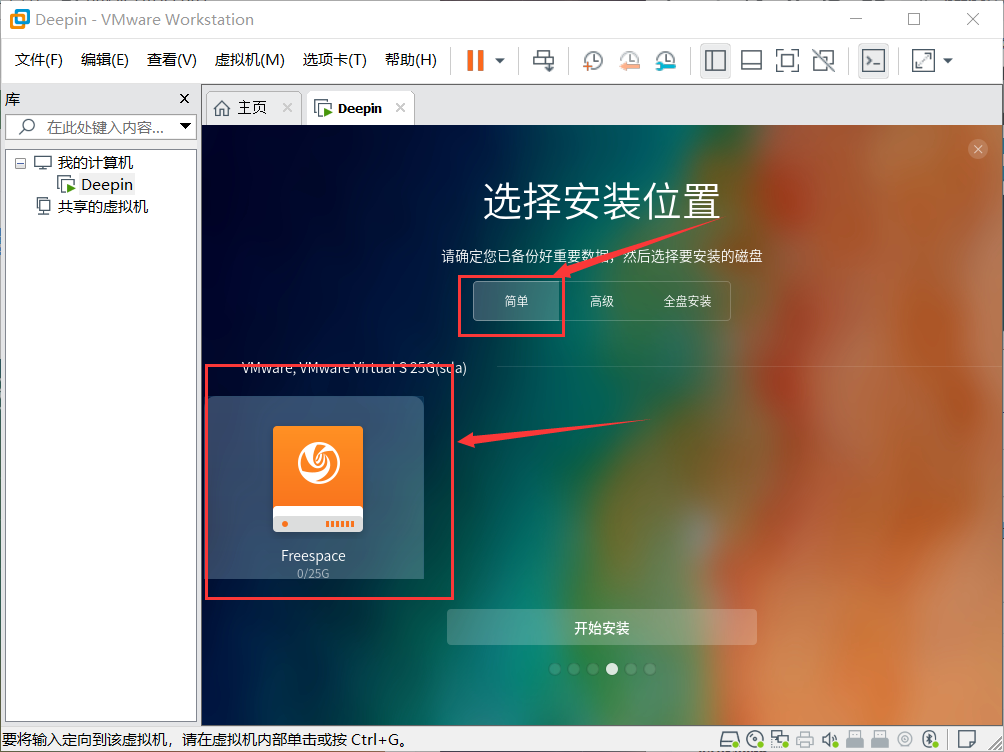Click the printer status bar icon
The height and width of the screenshot is (752, 1004).
tap(805, 740)
